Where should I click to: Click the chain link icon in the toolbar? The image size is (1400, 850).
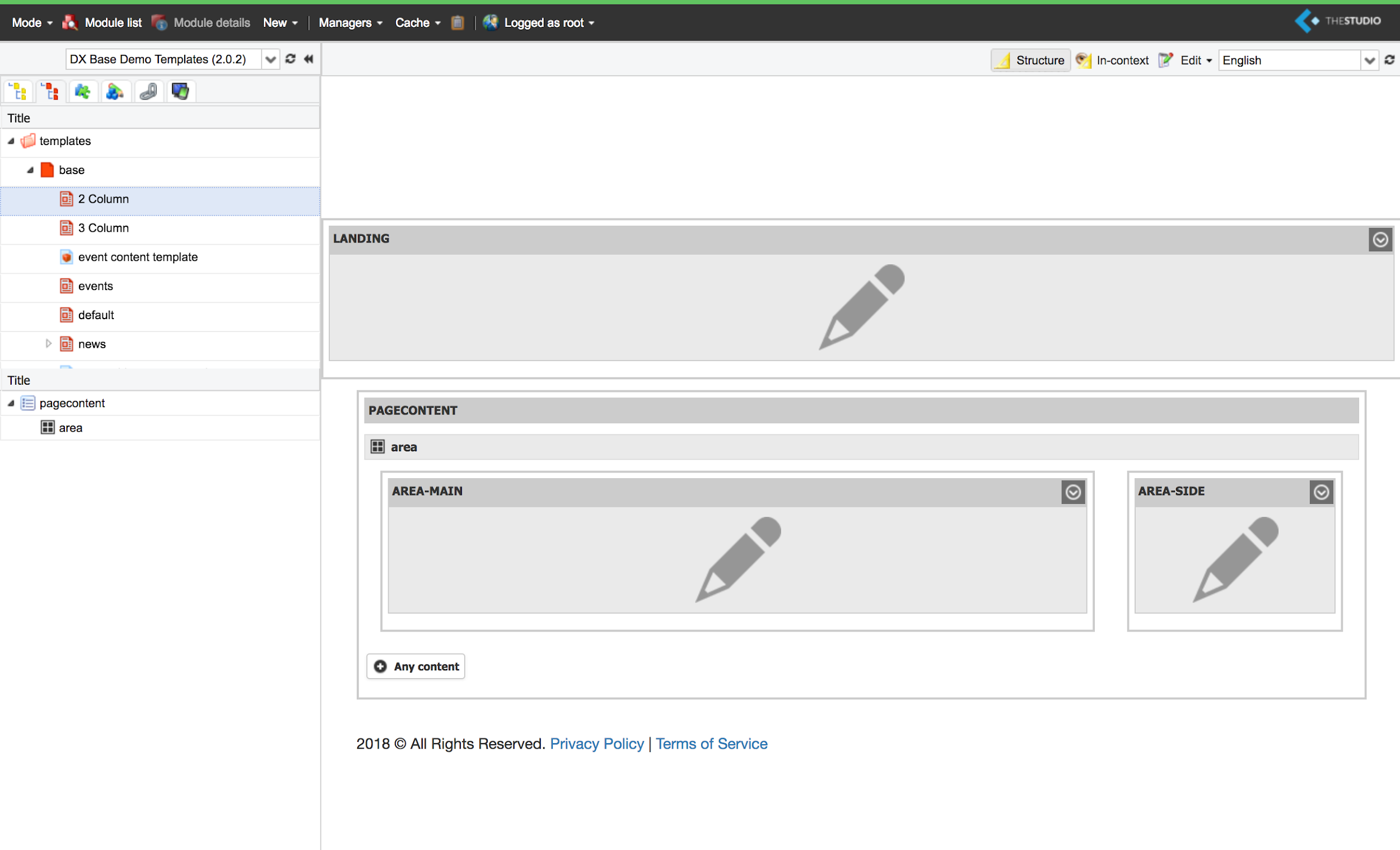click(x=149, y=91)
